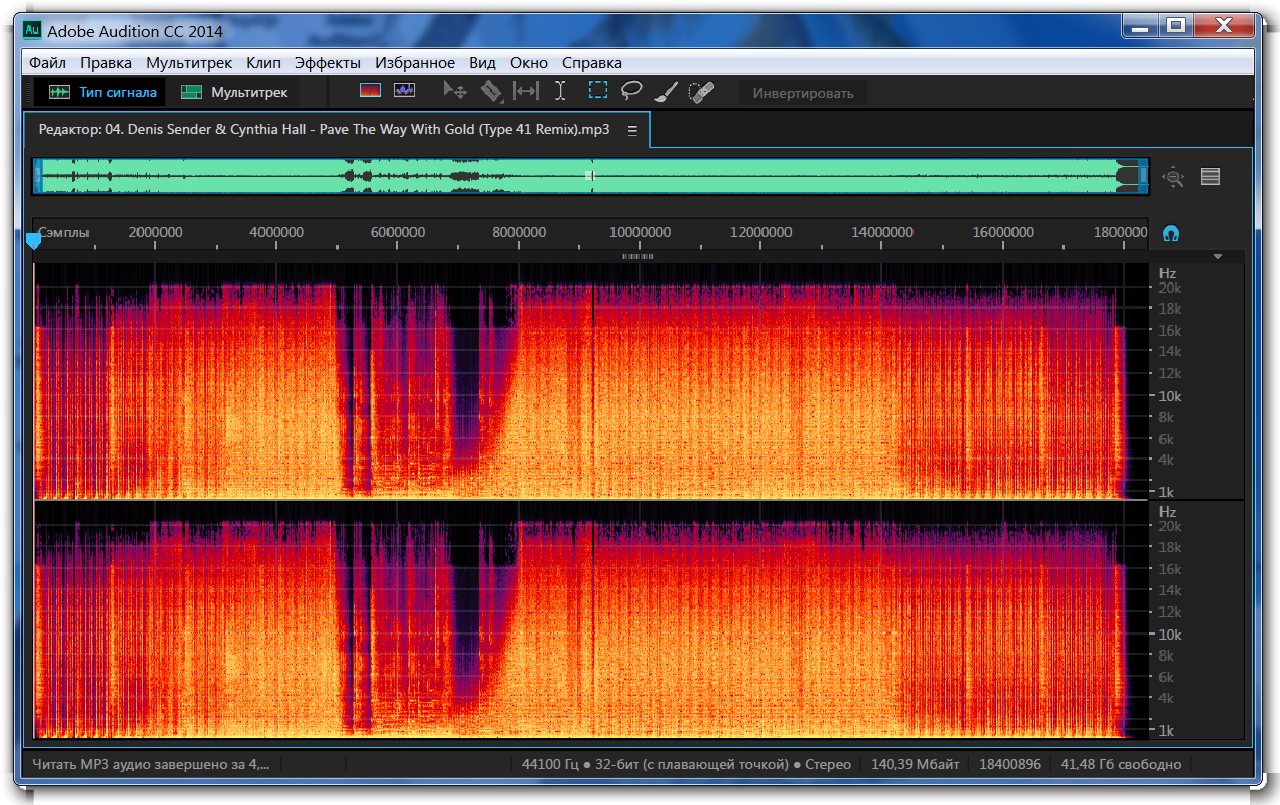Select the Time Selection I-beam tool
This screenshot has width=1280, height=805.
tap(560, 91)
